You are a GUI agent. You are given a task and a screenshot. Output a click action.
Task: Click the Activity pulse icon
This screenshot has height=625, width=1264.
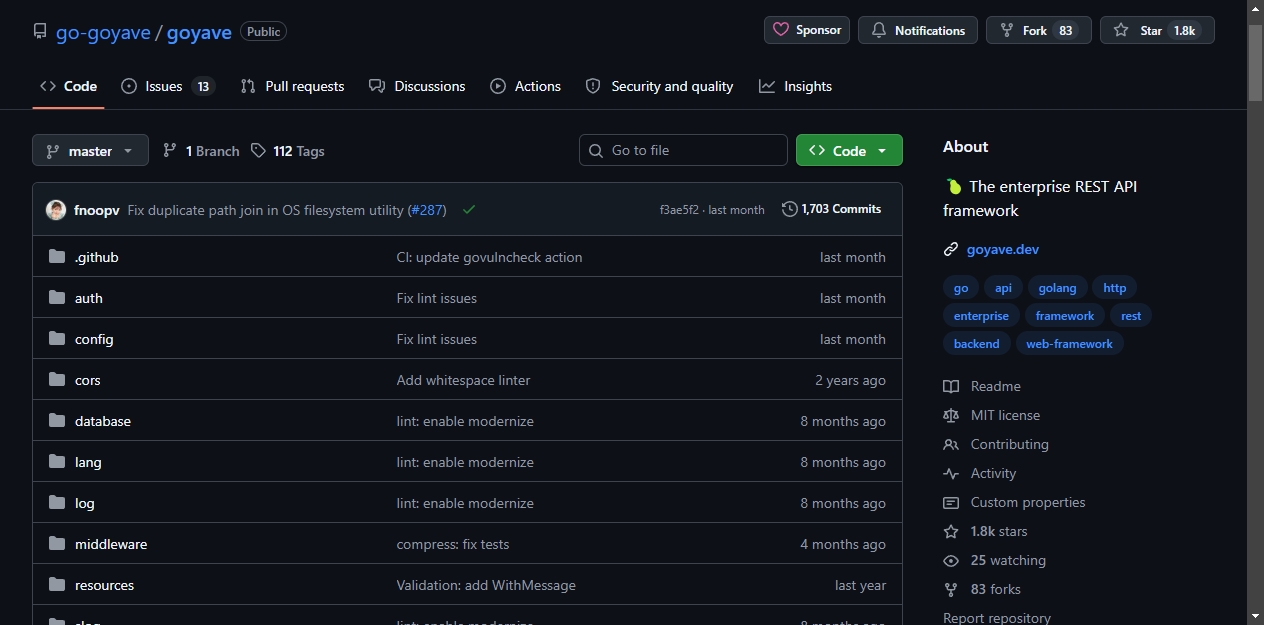951,473
